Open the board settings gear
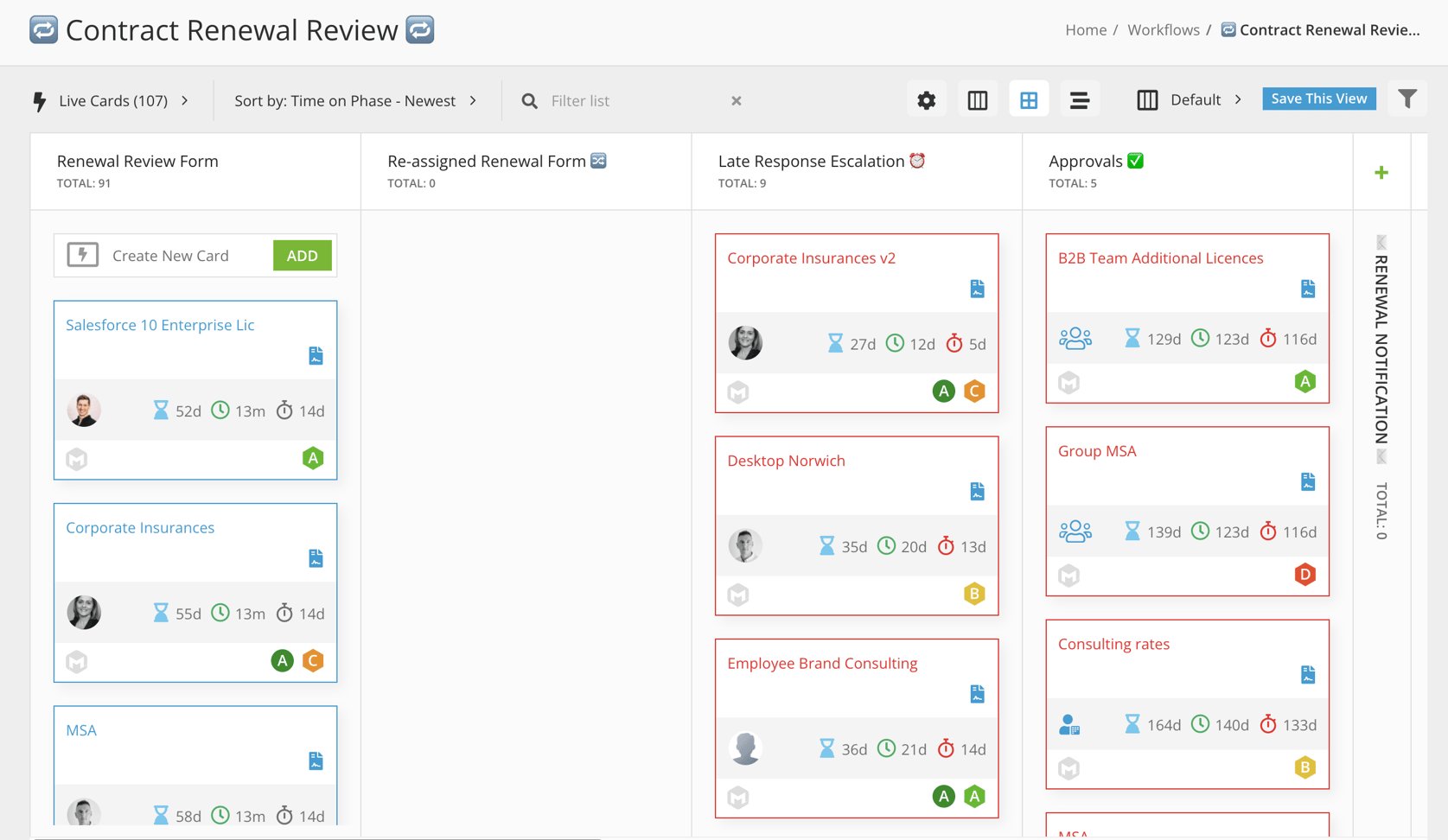 pyautogui.click(x=926, y=99)
